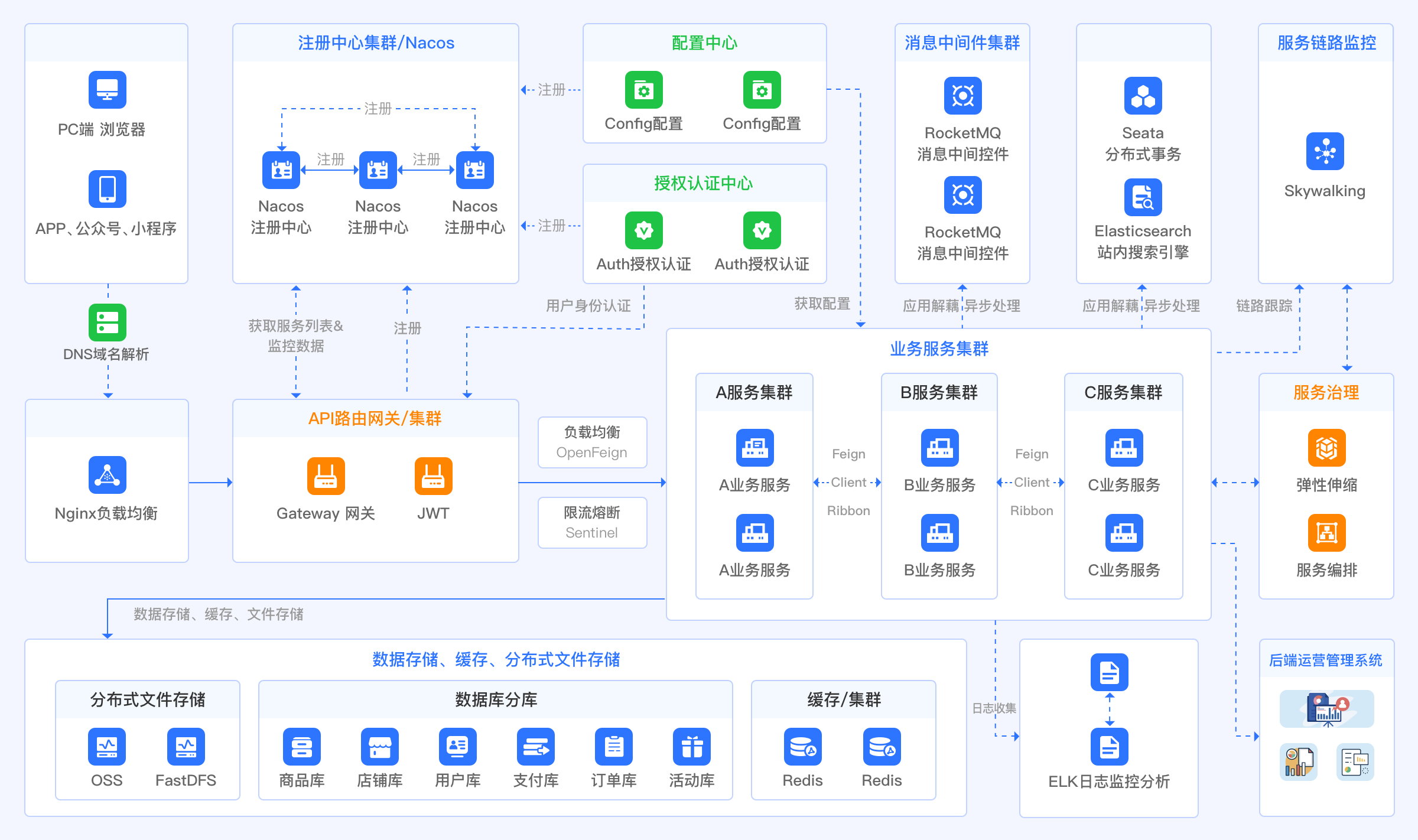Click the 业务服务集群 heading
Viewport: 1418px width, 840px height.
pyautogui.click(x=939, y=349)
